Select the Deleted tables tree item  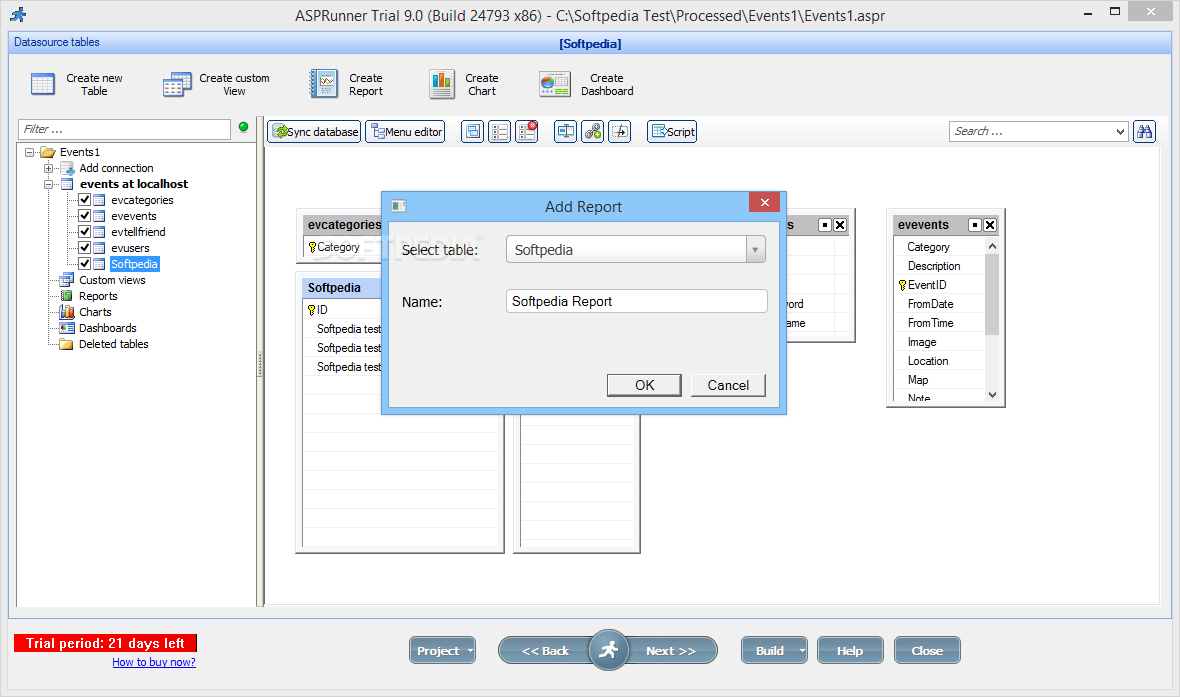point(114,344)
